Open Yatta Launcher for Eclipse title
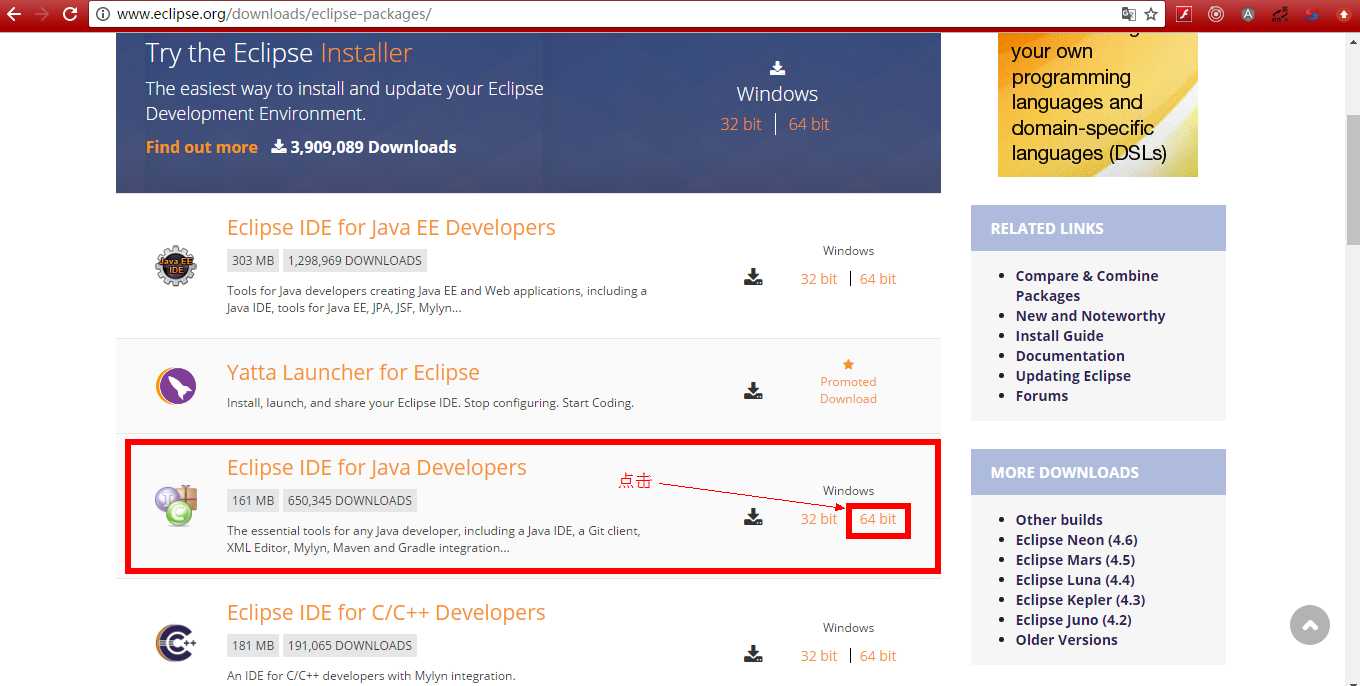This screenshot has height=686, width=1360. click(353, 372)
